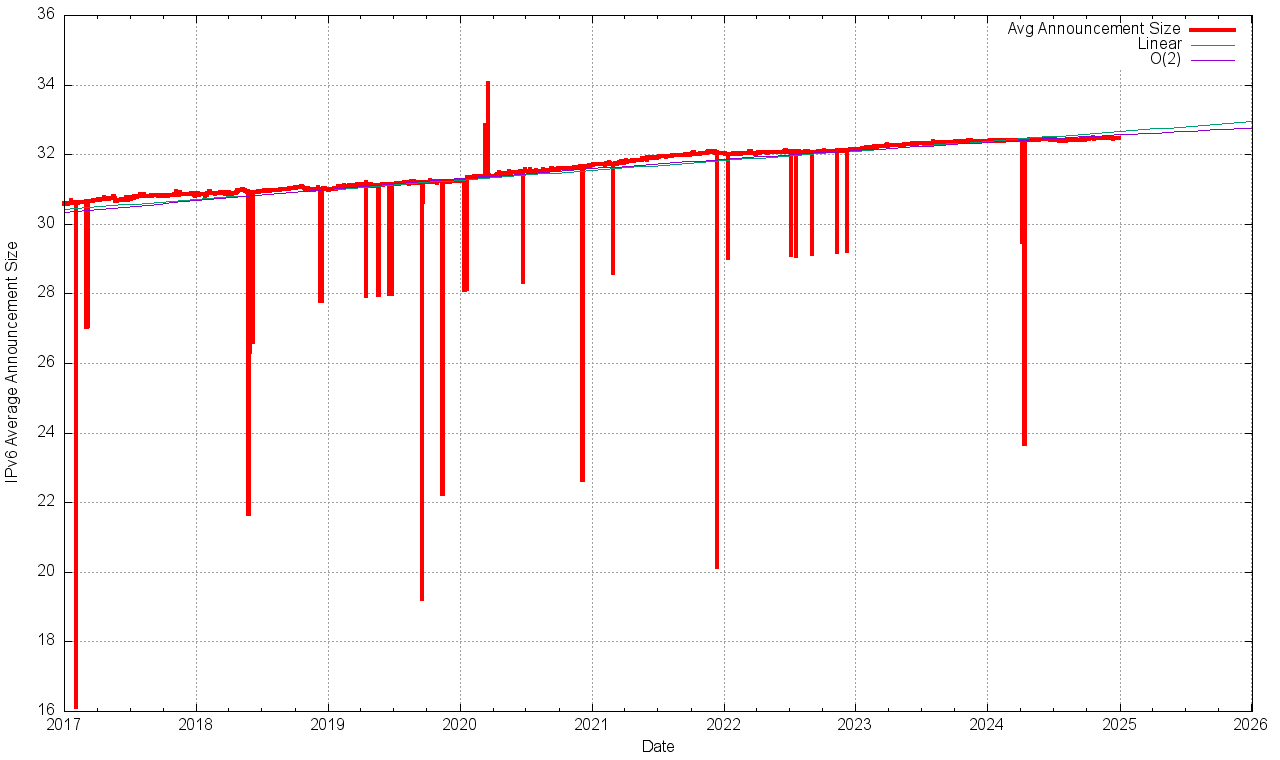Click the 2017 label at the x-axis start
The width and height of the screenshot is (1280, 760).
(x=64, y=725)
